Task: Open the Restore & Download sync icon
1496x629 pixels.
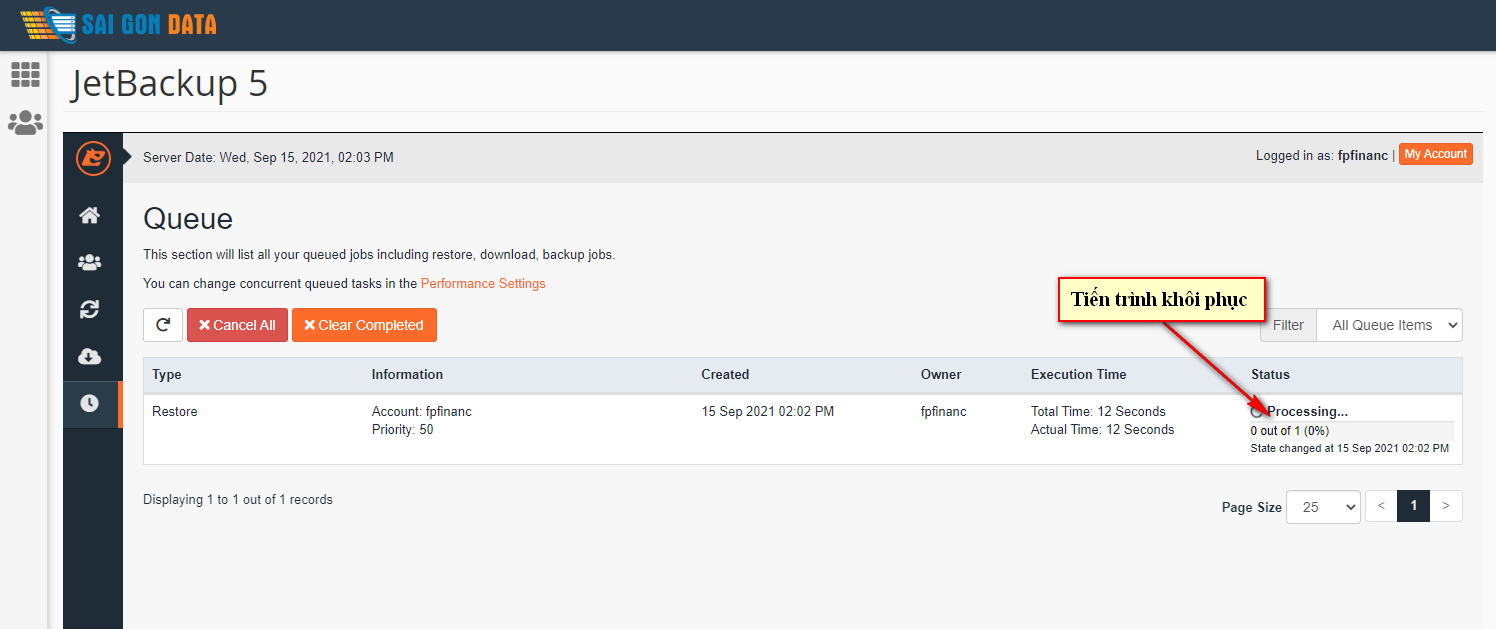Action: (90, 309)
